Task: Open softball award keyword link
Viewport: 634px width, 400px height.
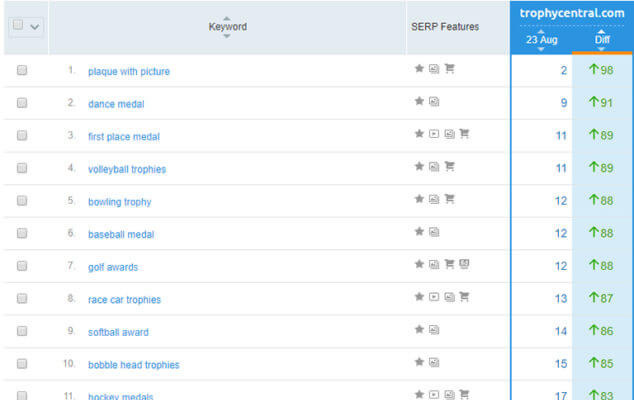Action: [118, 332]
